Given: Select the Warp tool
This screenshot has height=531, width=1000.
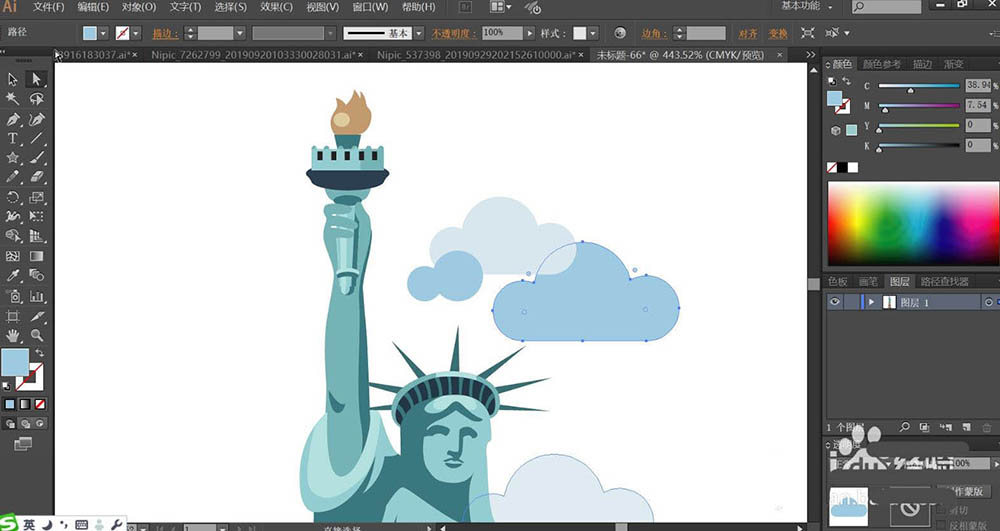Looking at the screenshot, I should [13, 217].
